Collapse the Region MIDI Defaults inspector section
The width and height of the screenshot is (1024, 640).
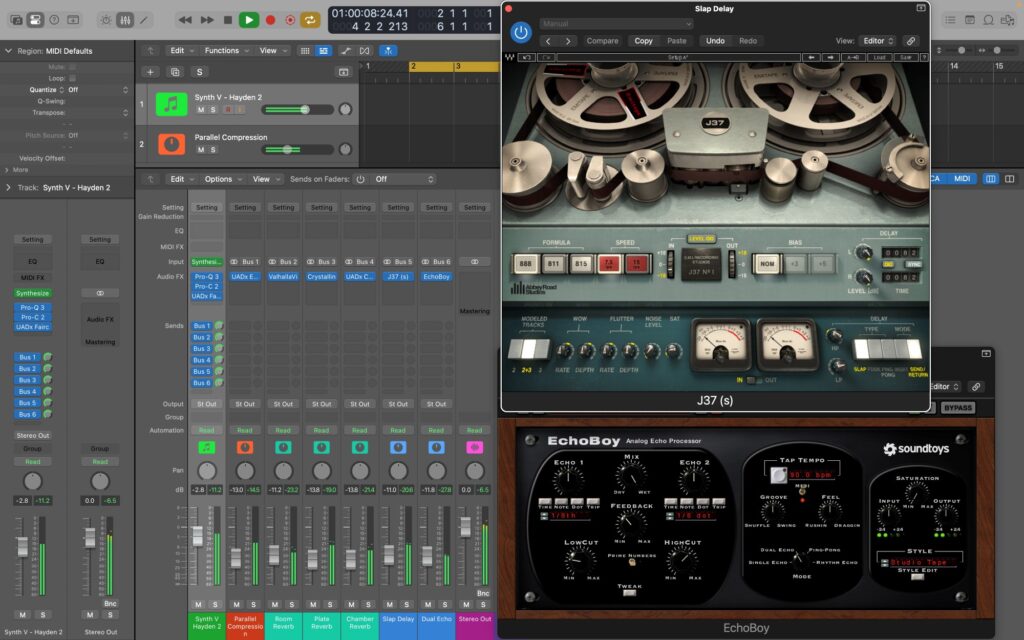tap(9, 50)
